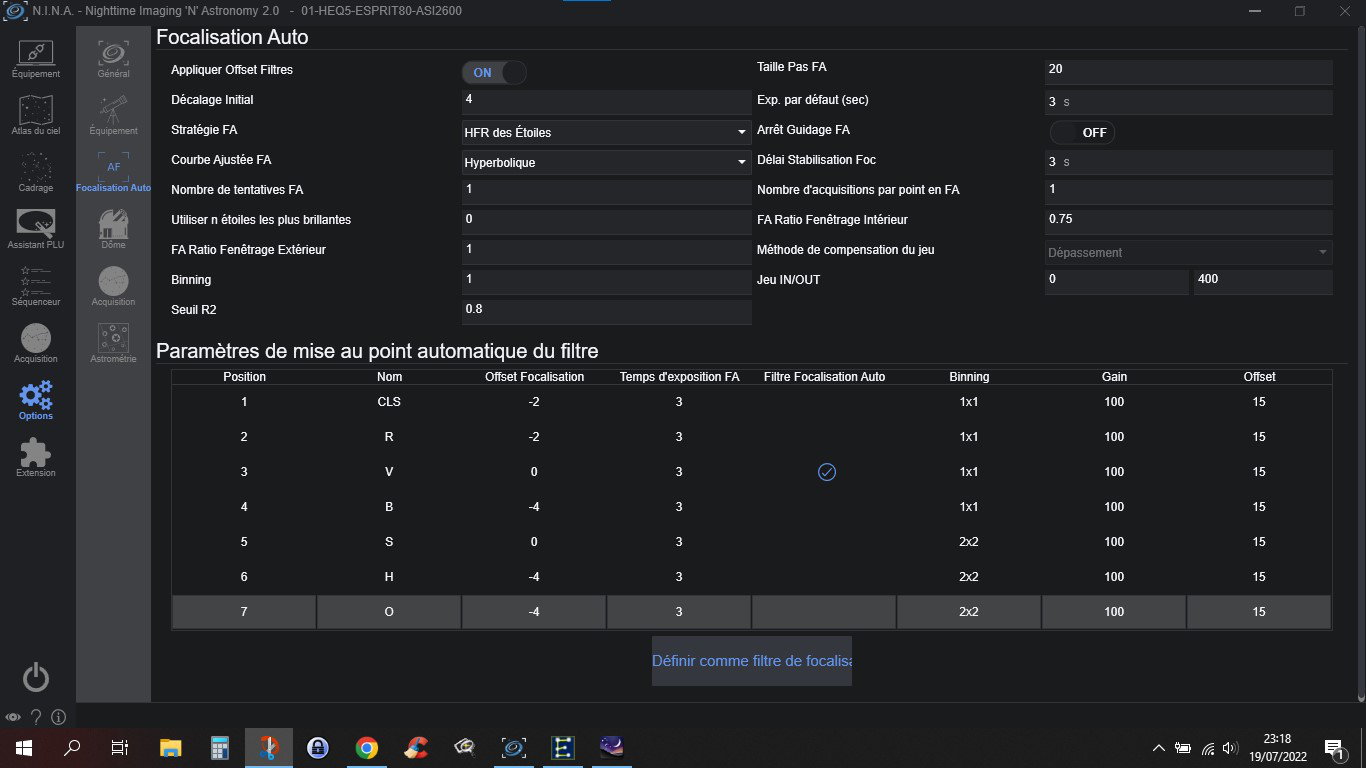Screen dimensions: 1366x768
Task: Open the notification center icon
Action: [1333, 748]
